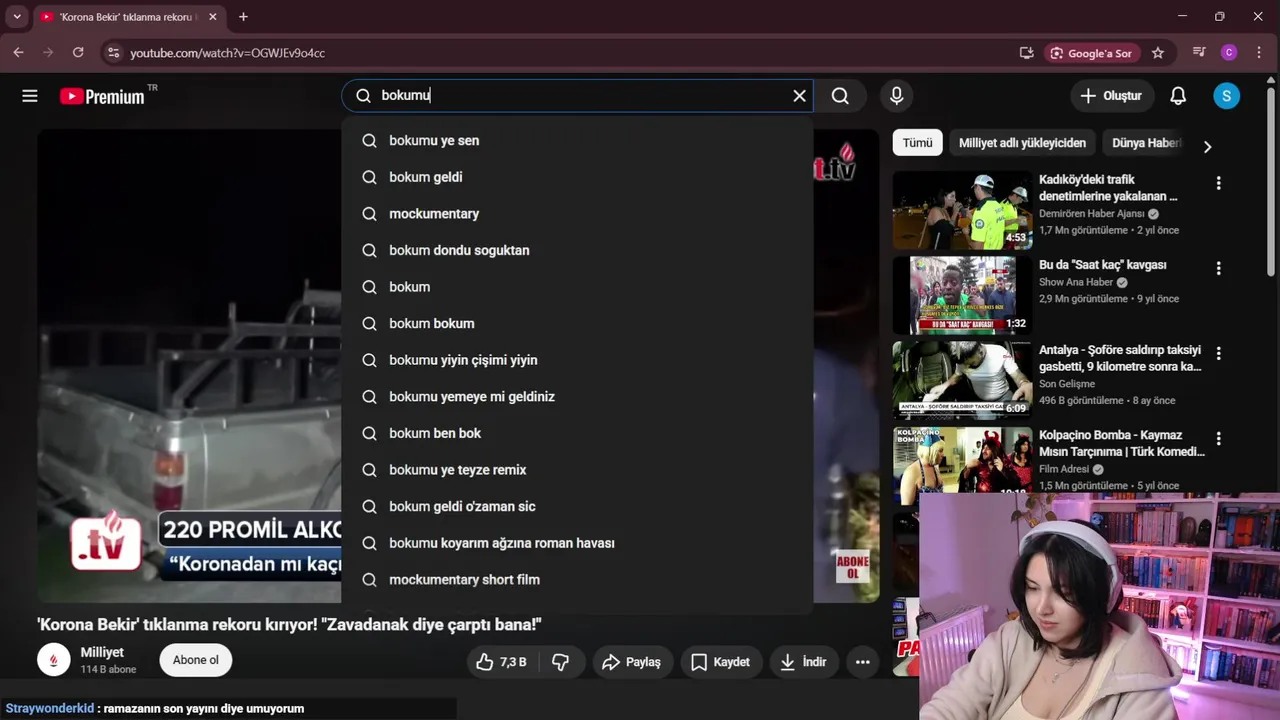1280x720 pixels.
Task: Open the Chrome profile avatar
Action: (1229, 53)
